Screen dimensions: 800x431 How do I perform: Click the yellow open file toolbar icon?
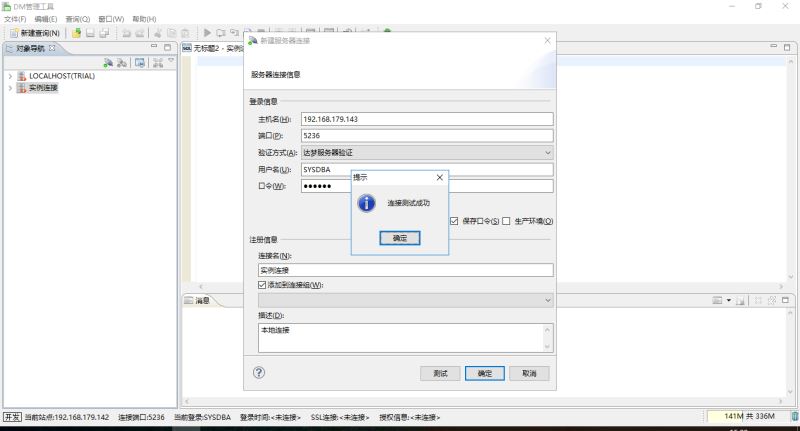[77, 33]
